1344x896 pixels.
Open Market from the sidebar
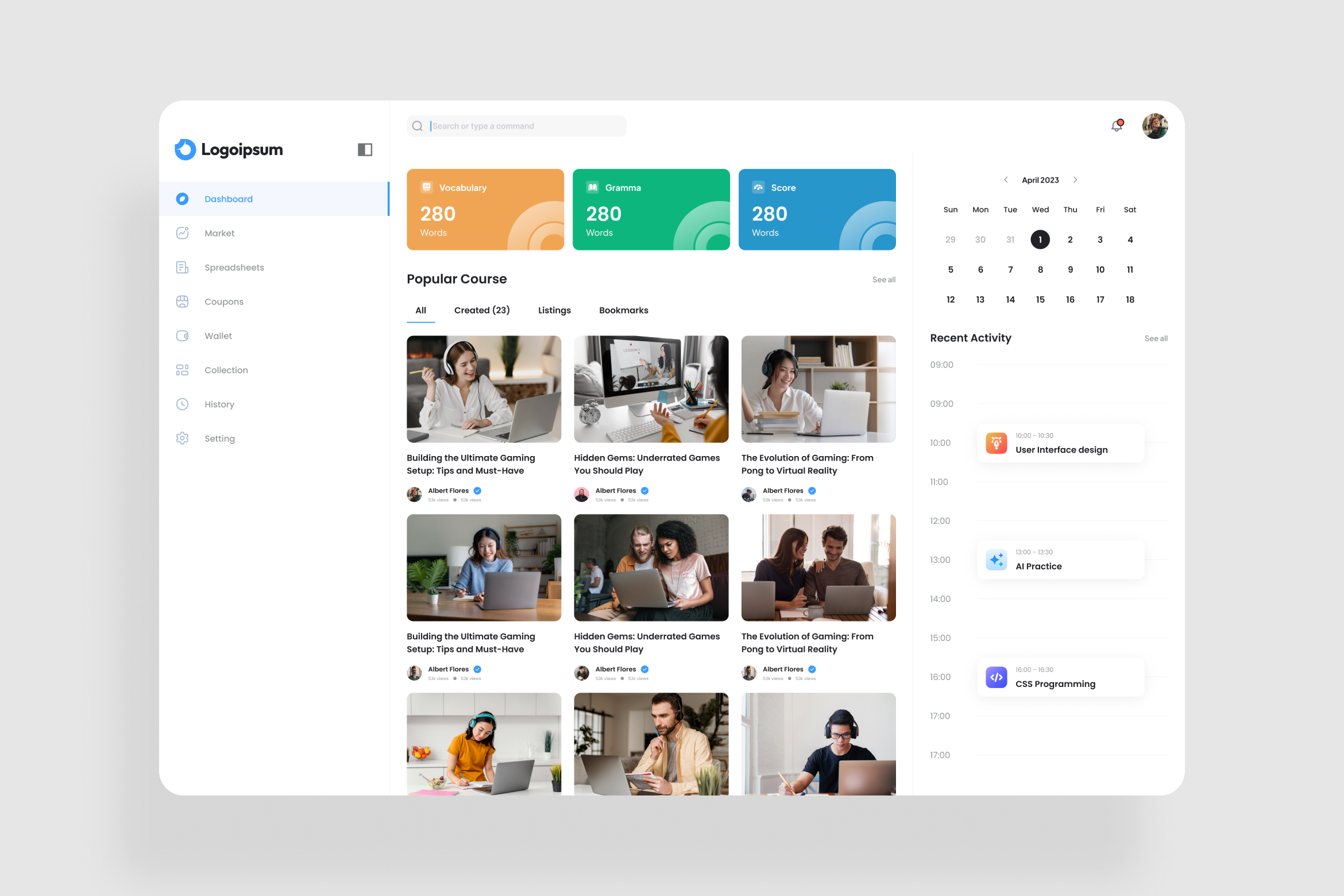[219, 233]
